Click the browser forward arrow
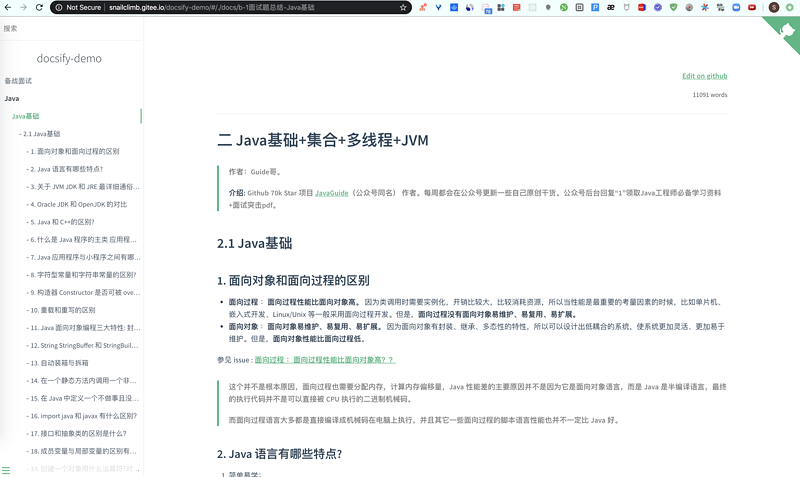This screenshot has width=800, height=477. [x=23, y=7]
